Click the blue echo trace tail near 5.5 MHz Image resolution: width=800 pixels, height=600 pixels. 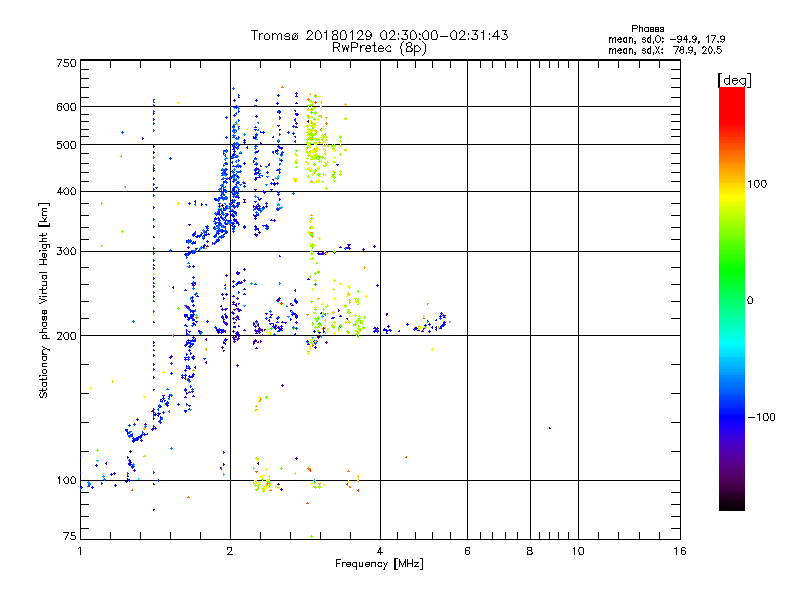click(x=441, y=320)
